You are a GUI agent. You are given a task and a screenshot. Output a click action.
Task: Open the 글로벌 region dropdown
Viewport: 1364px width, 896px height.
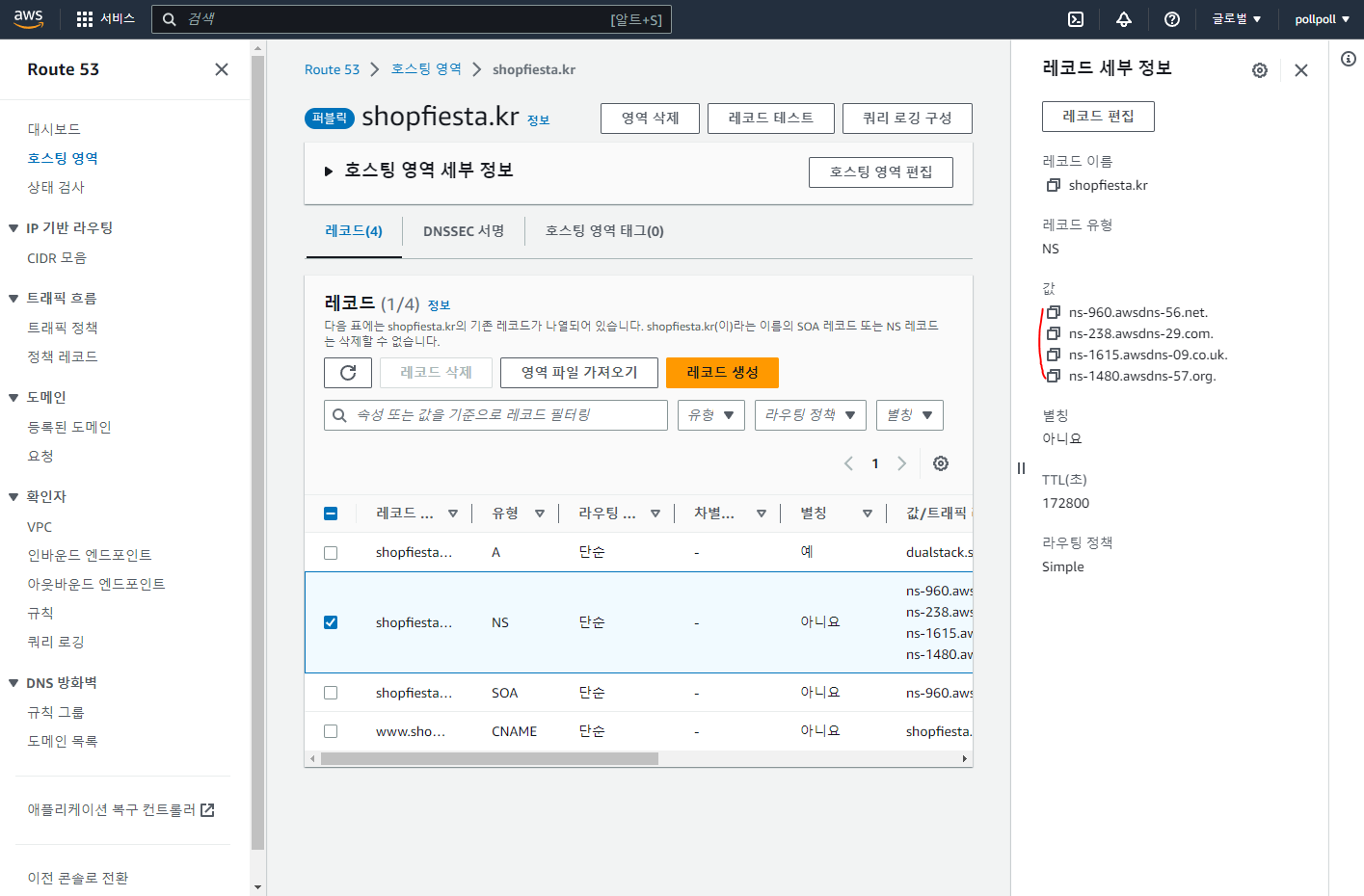pos(1237,19)
